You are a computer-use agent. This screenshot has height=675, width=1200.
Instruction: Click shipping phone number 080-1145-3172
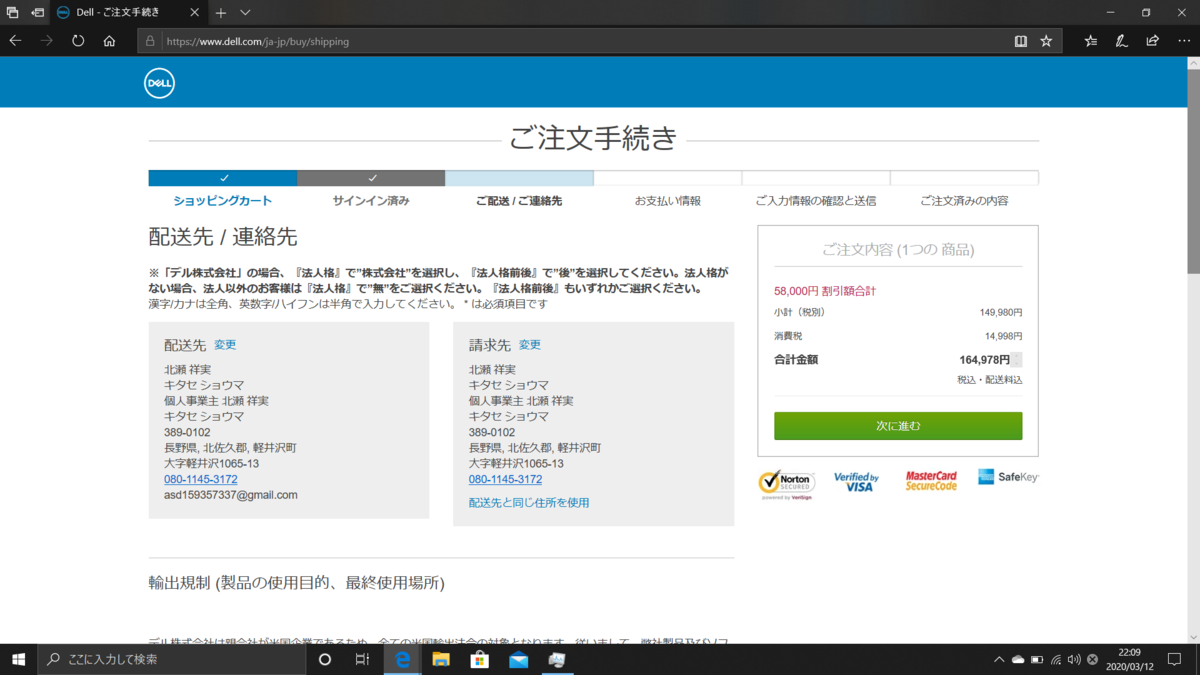201,479
